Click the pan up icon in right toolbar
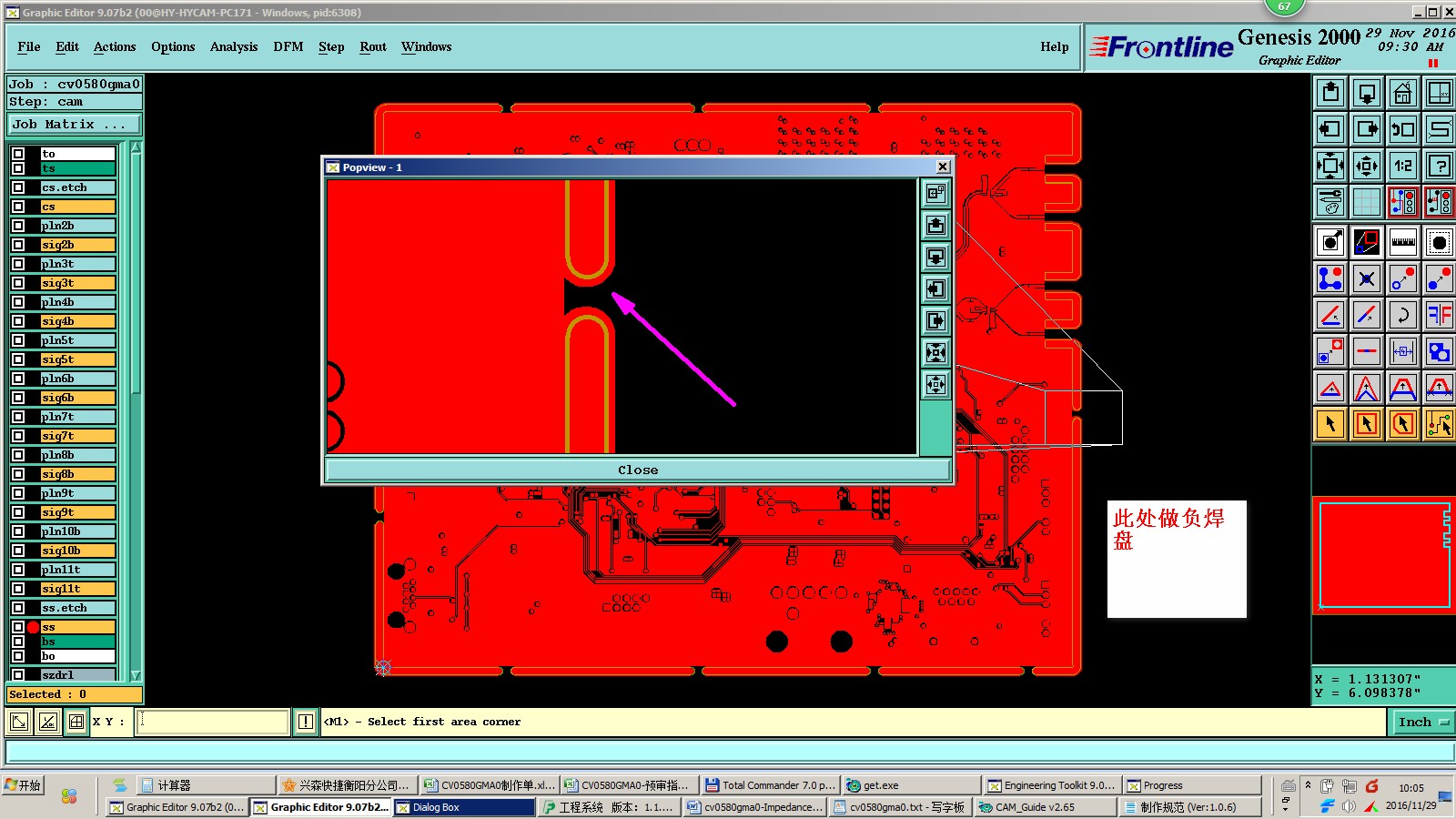Viewport: 1456px width, 819px height. coord(1330,93)
